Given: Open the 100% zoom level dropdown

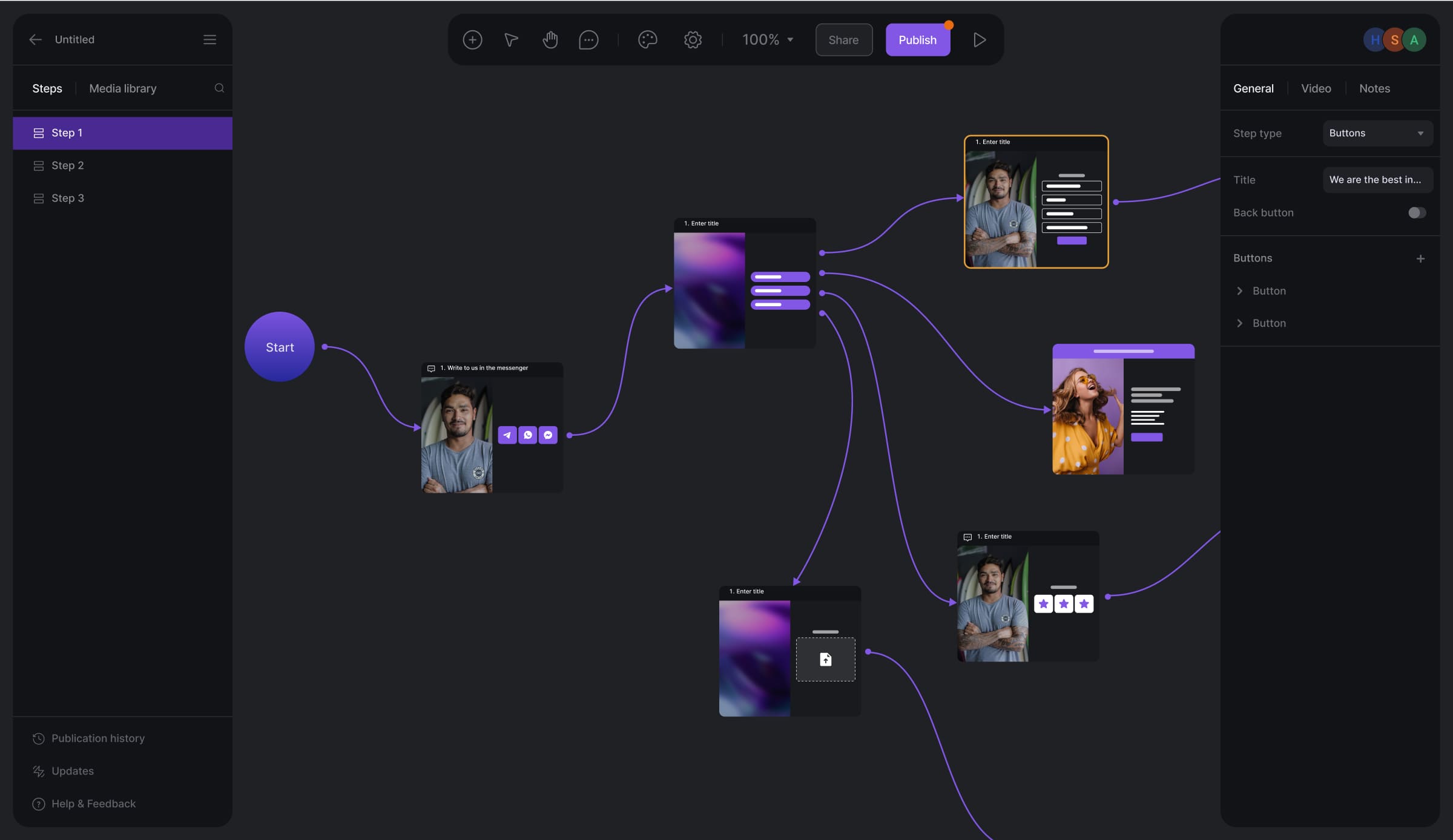Looking at the screenshot, I should click(768, 40).
